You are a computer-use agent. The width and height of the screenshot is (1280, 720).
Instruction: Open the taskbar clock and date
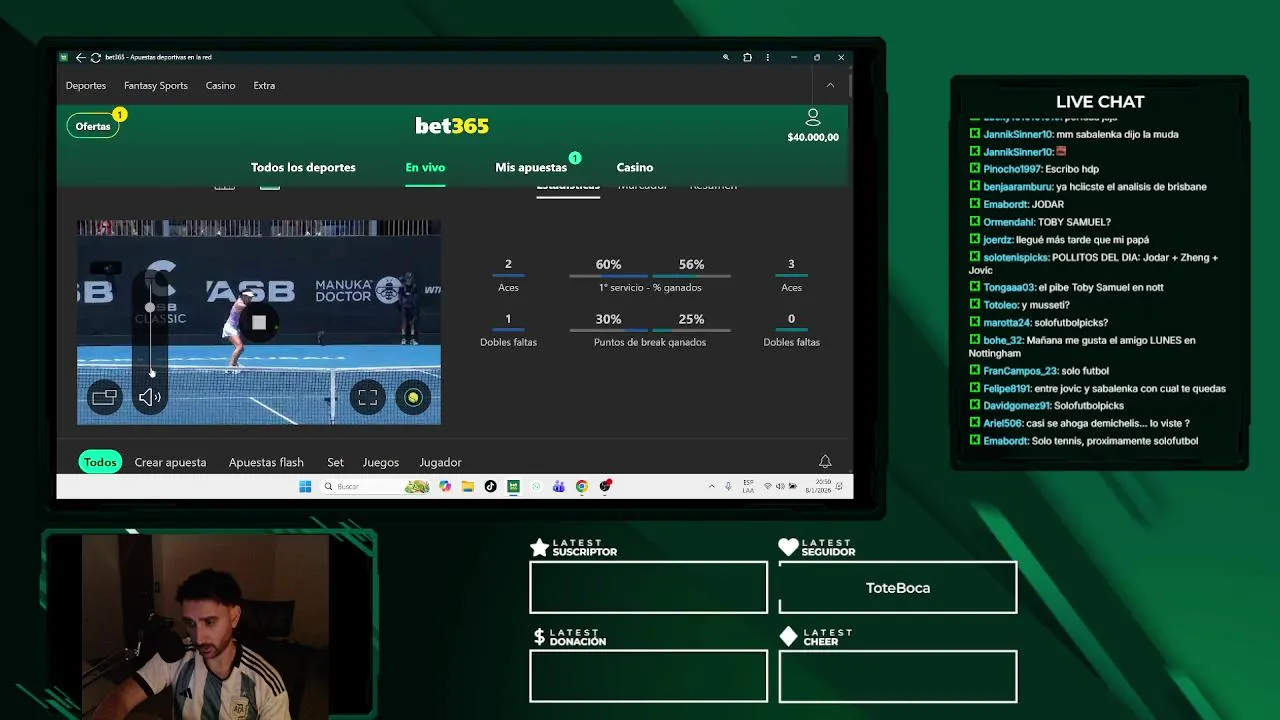point(819,486)
